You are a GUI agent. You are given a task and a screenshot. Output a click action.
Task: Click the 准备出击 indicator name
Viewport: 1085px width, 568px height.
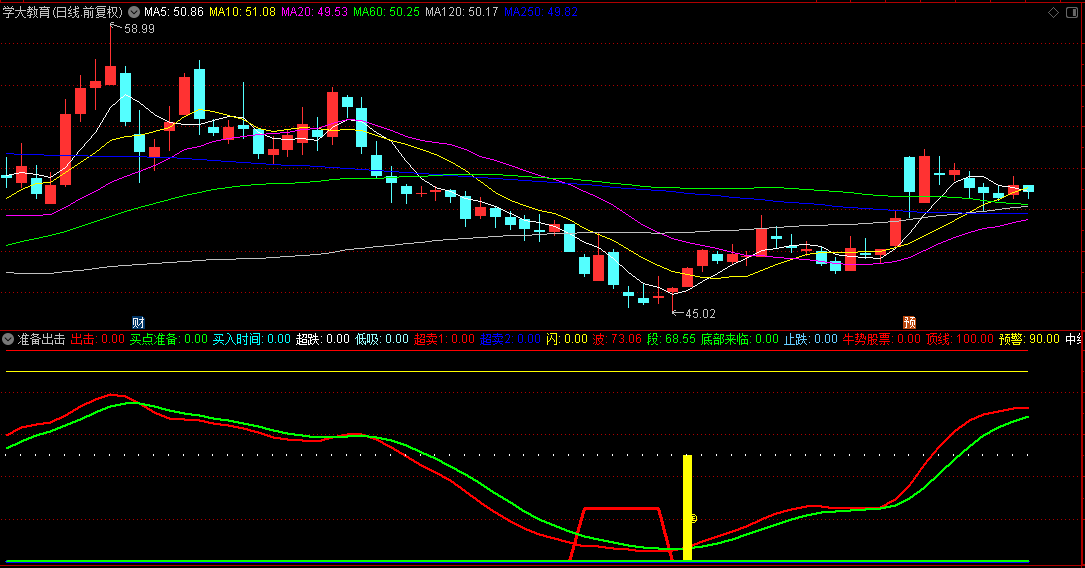(x=42, y=339)
